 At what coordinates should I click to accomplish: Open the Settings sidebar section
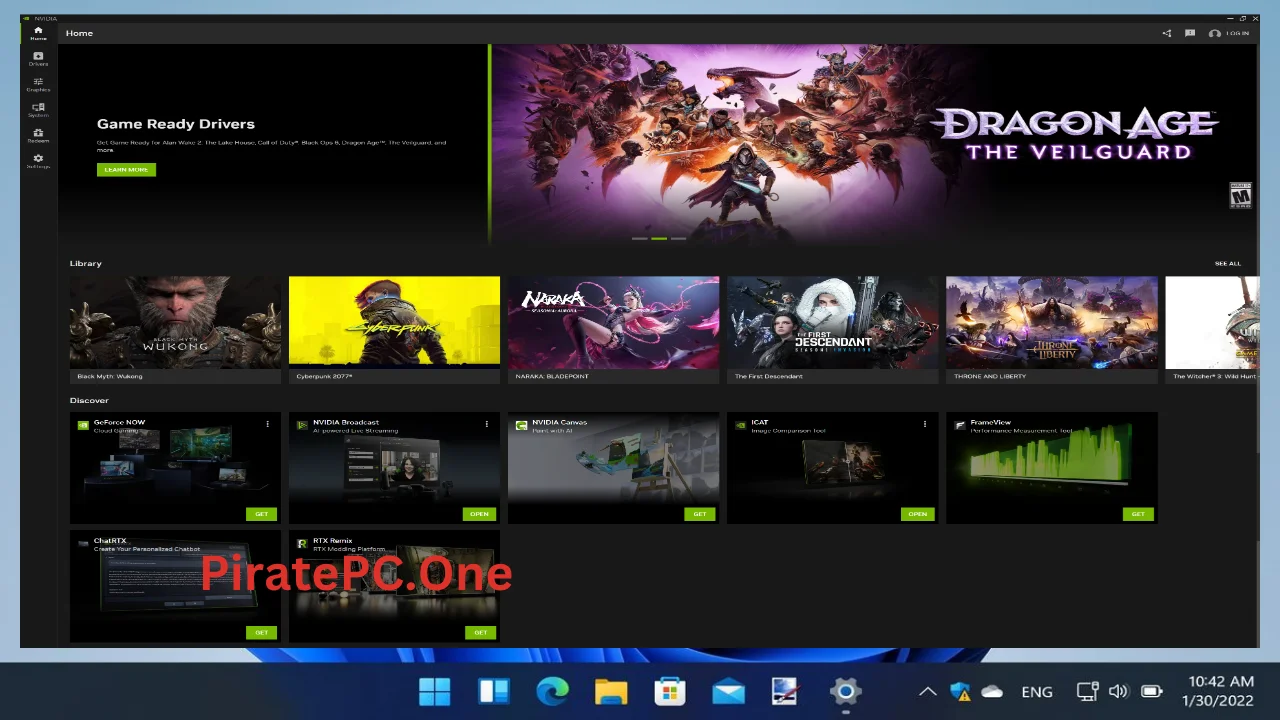pos(38,160)
